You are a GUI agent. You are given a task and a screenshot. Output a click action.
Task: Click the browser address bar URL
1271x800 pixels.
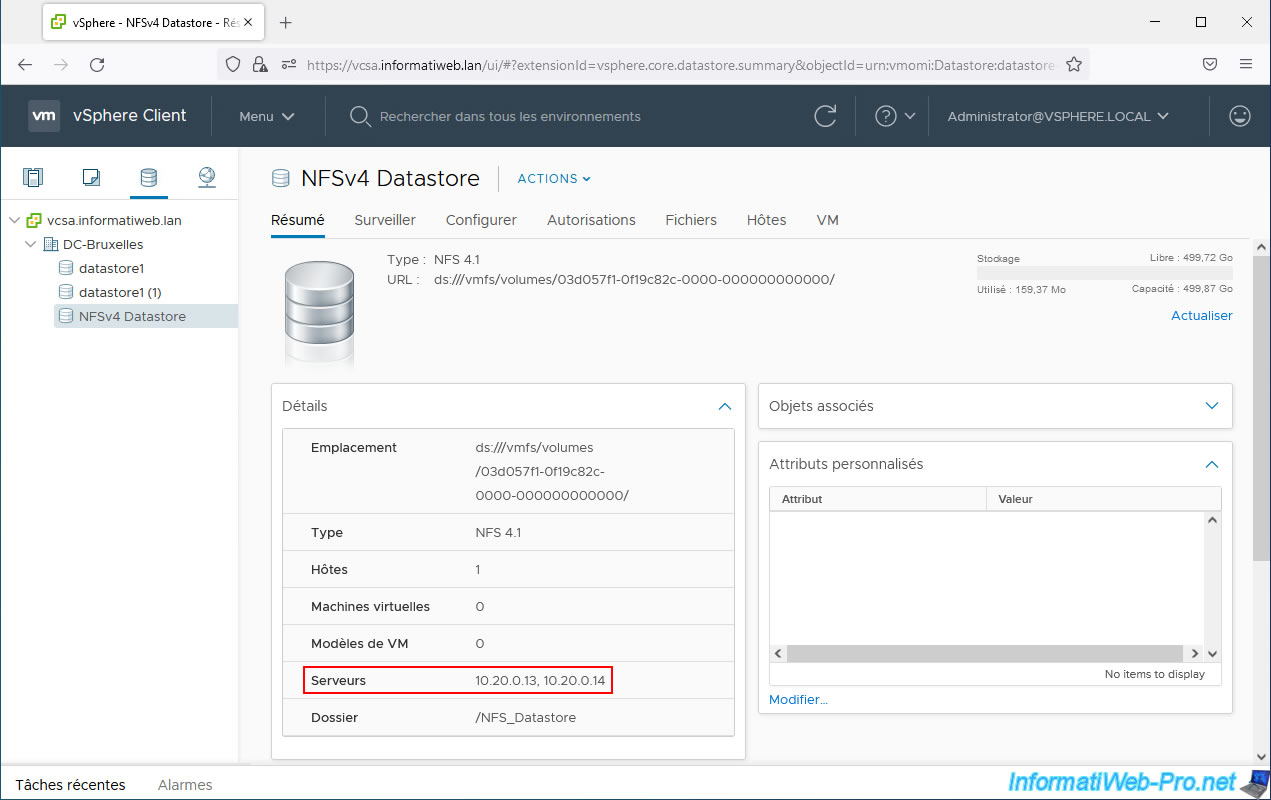(680, 64)
